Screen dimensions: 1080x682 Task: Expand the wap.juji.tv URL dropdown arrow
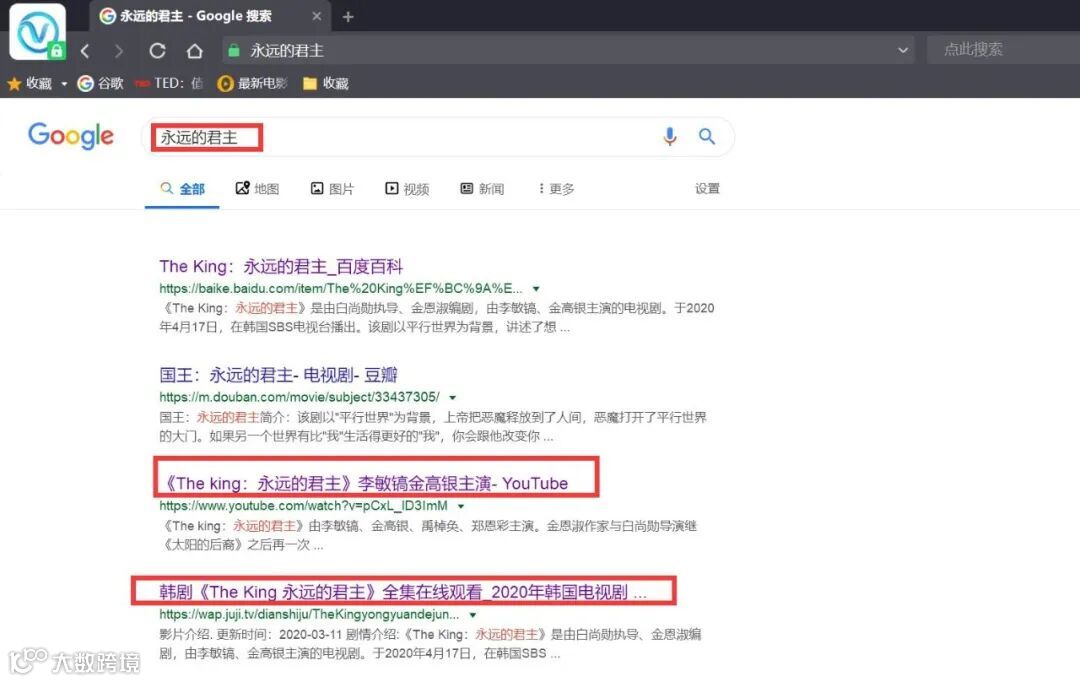pyautogui.click(x=472, y=614)
